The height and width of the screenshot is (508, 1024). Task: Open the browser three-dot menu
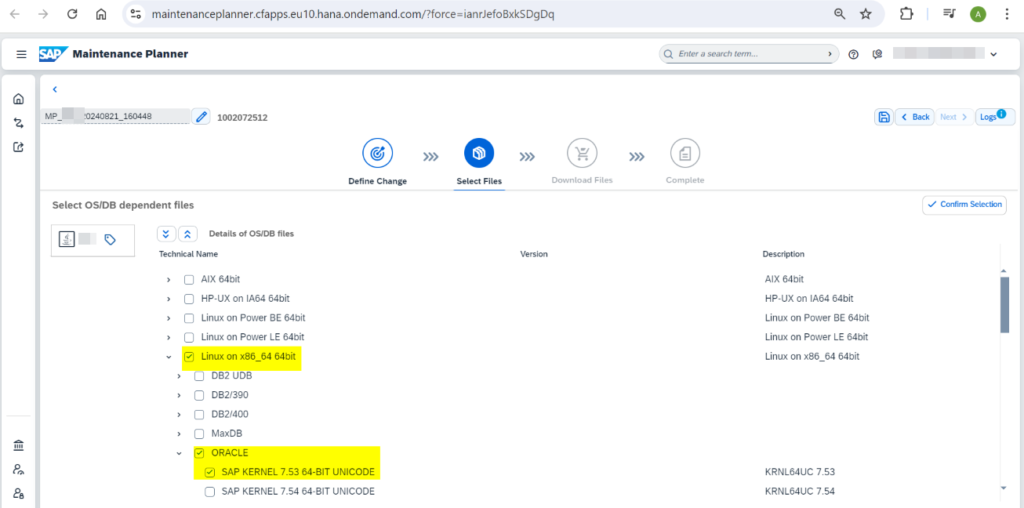(x=1006, y=14)
